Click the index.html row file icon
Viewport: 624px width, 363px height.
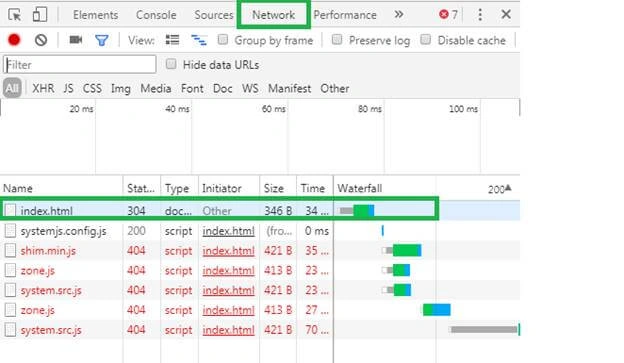pos(10,210)
